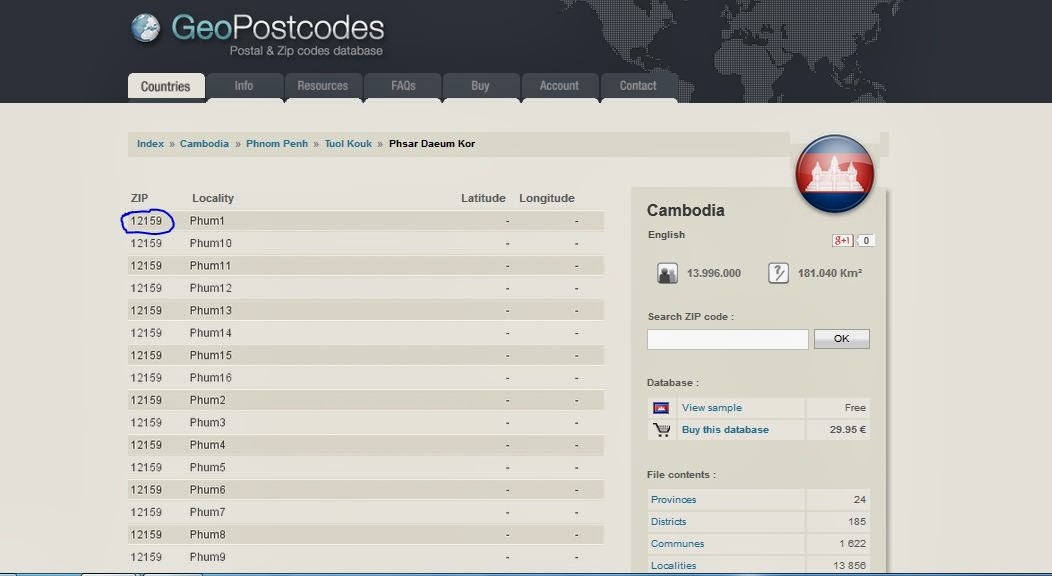Select the Phum8 locality row
1052x576 pixels.
366,535
